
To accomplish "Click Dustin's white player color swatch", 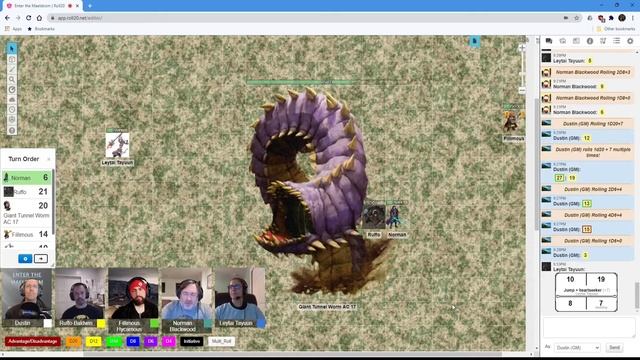I will (48, 323).
